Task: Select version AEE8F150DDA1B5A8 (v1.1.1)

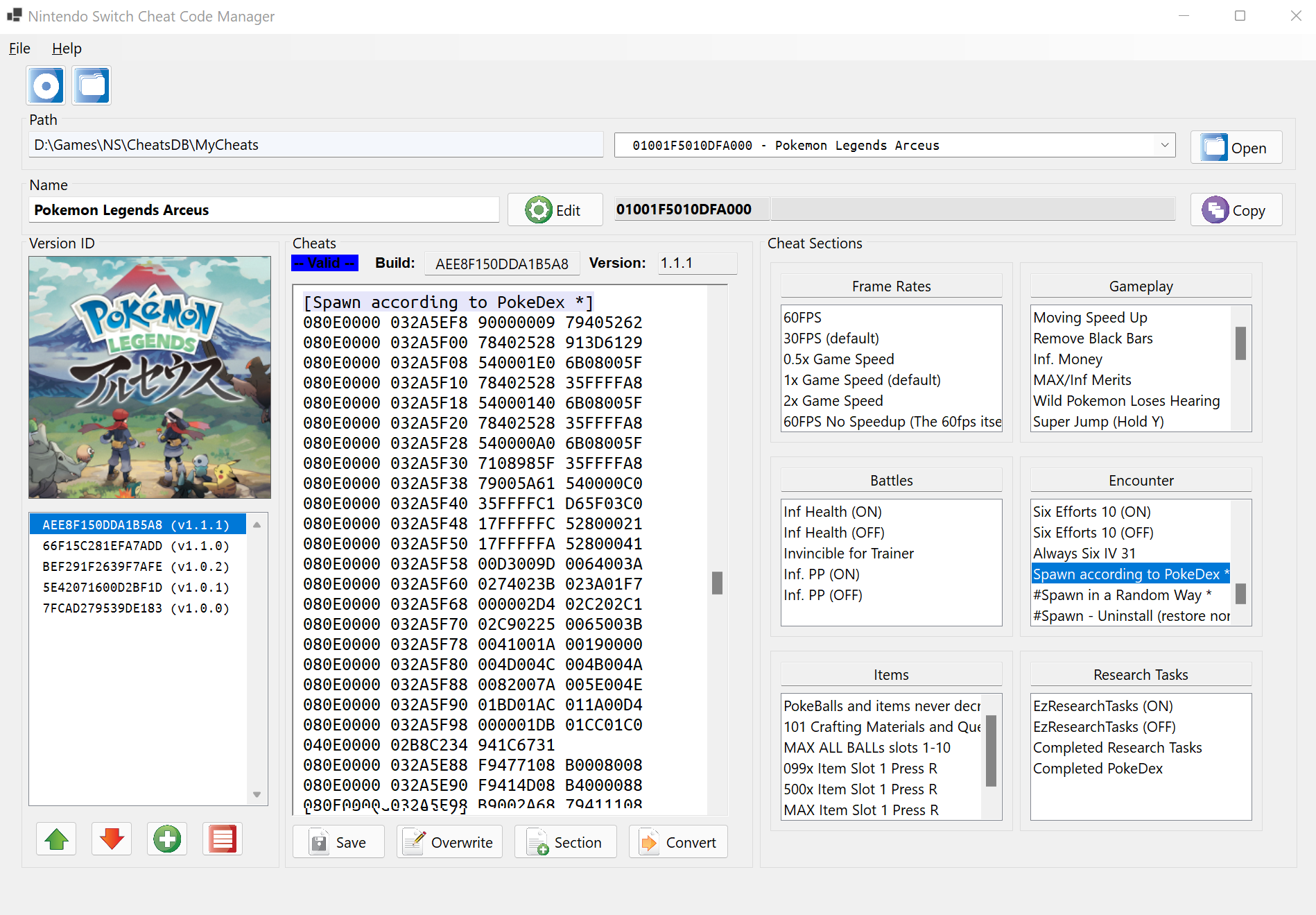Action: pos(137,524)
